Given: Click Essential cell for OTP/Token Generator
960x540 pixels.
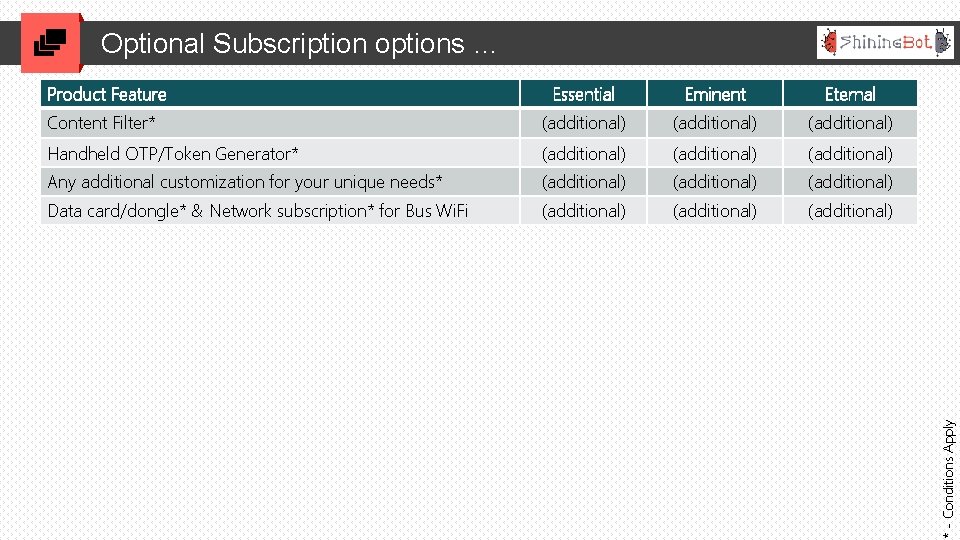Looking at the screenshot, I should (583, 153).
